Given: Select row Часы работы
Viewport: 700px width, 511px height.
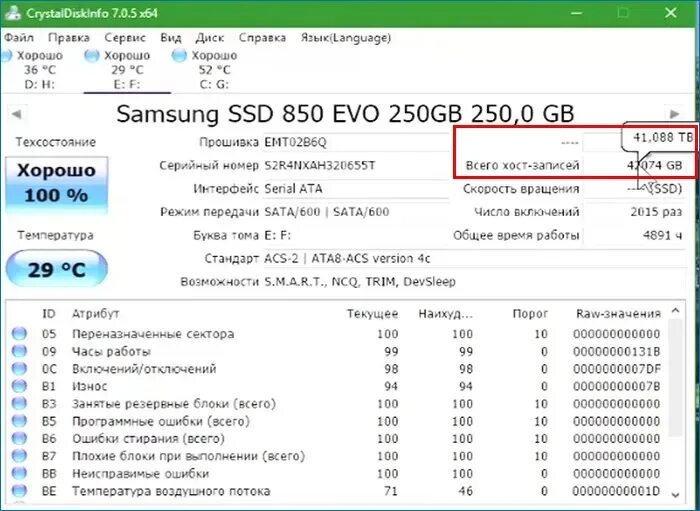Looking at the screenshot, I should point(337,351).
